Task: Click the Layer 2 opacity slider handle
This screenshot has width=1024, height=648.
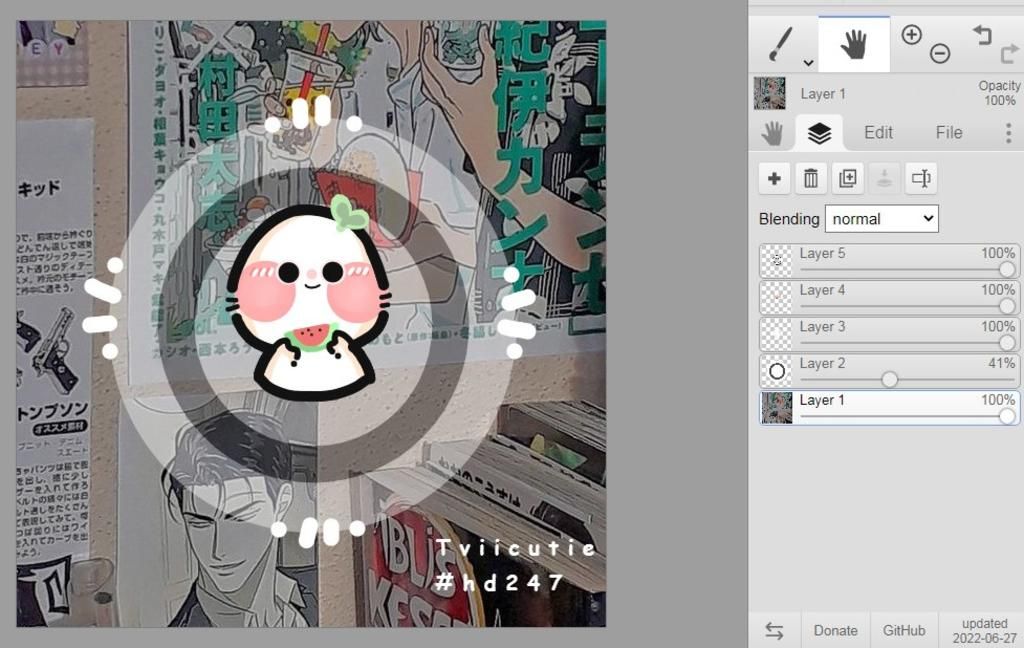Action: pos(889,379)
